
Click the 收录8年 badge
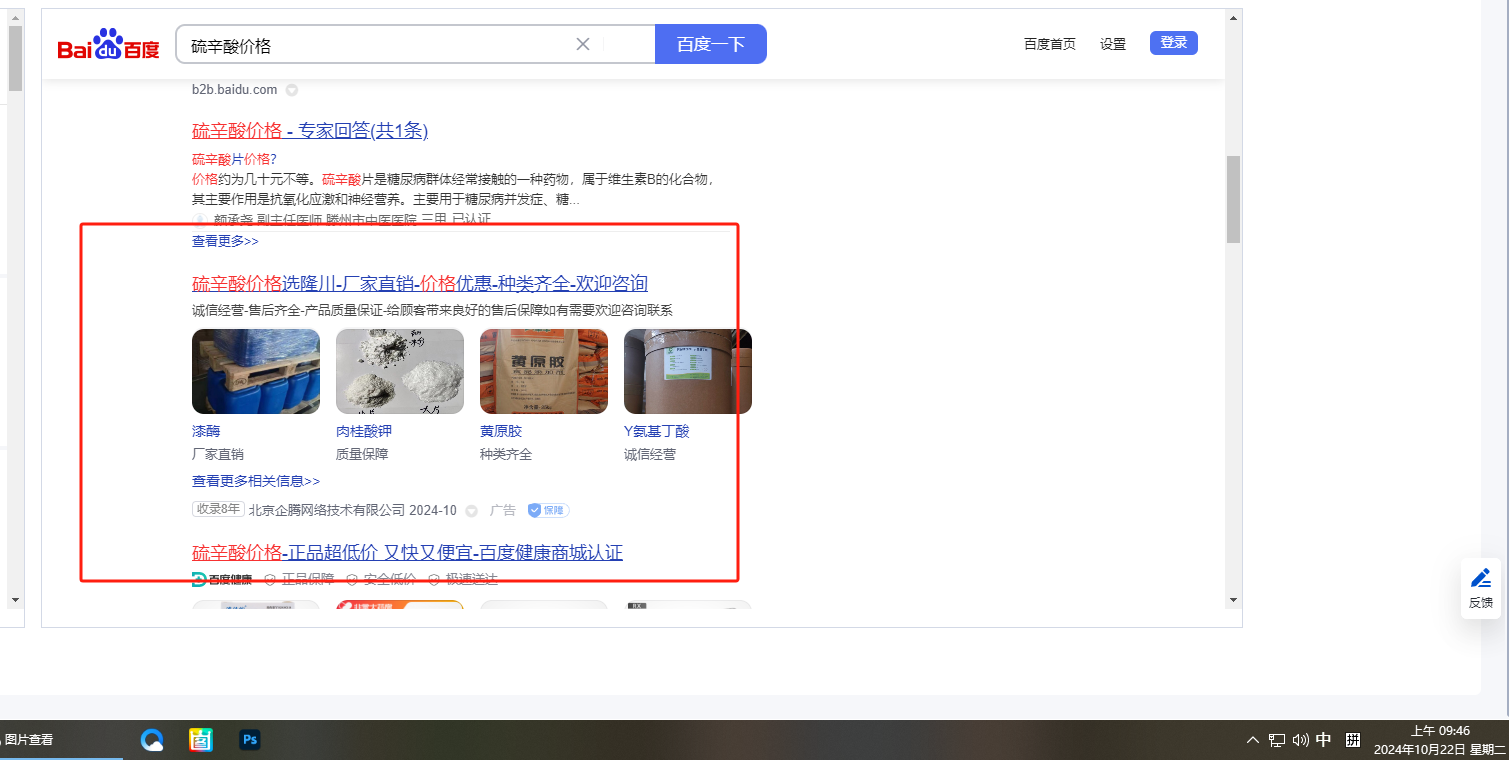point(218,509)
